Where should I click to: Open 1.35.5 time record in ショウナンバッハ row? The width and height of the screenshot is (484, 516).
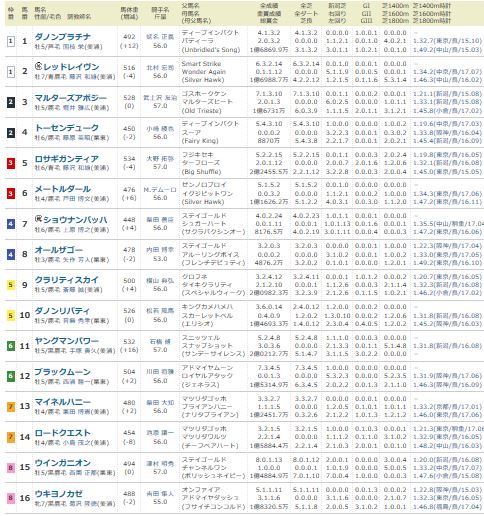coord(448,224)
